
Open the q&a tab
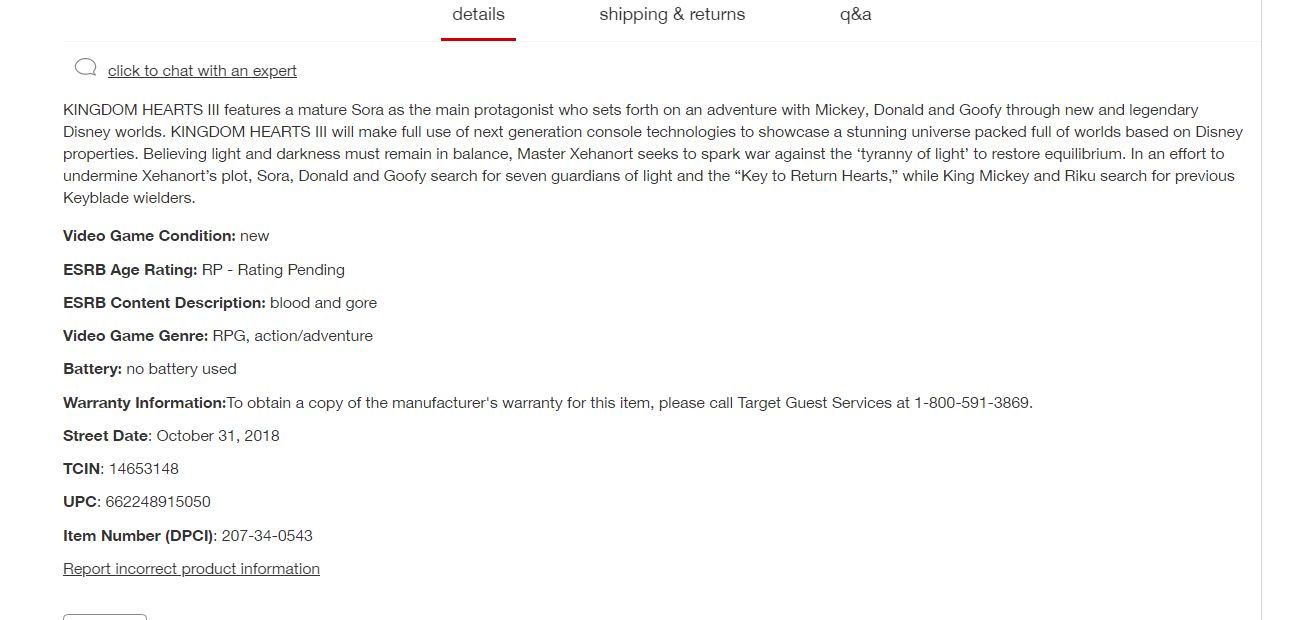pyautogui.click(x=855, y=15)
